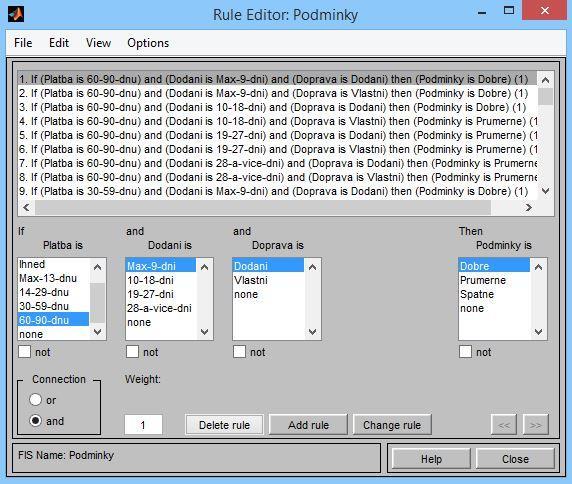
Task: Tick the not checkbox under Doprava
Action: click(x=239, y=352)
